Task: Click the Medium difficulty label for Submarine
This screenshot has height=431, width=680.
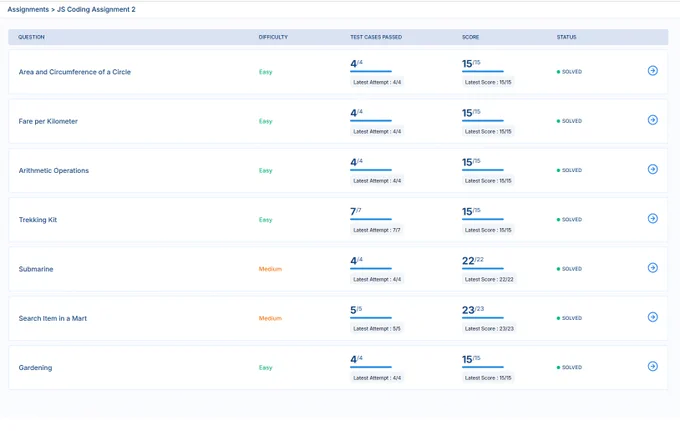Action: [270, 269]
